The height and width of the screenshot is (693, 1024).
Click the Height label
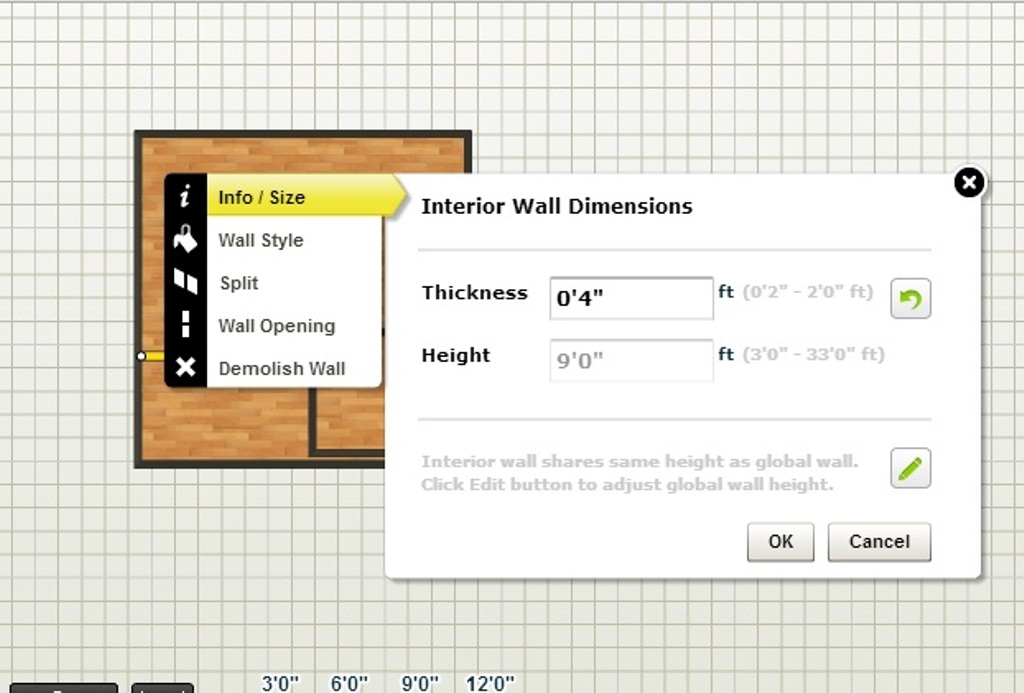pyautogui.click(x=456, y=355)
